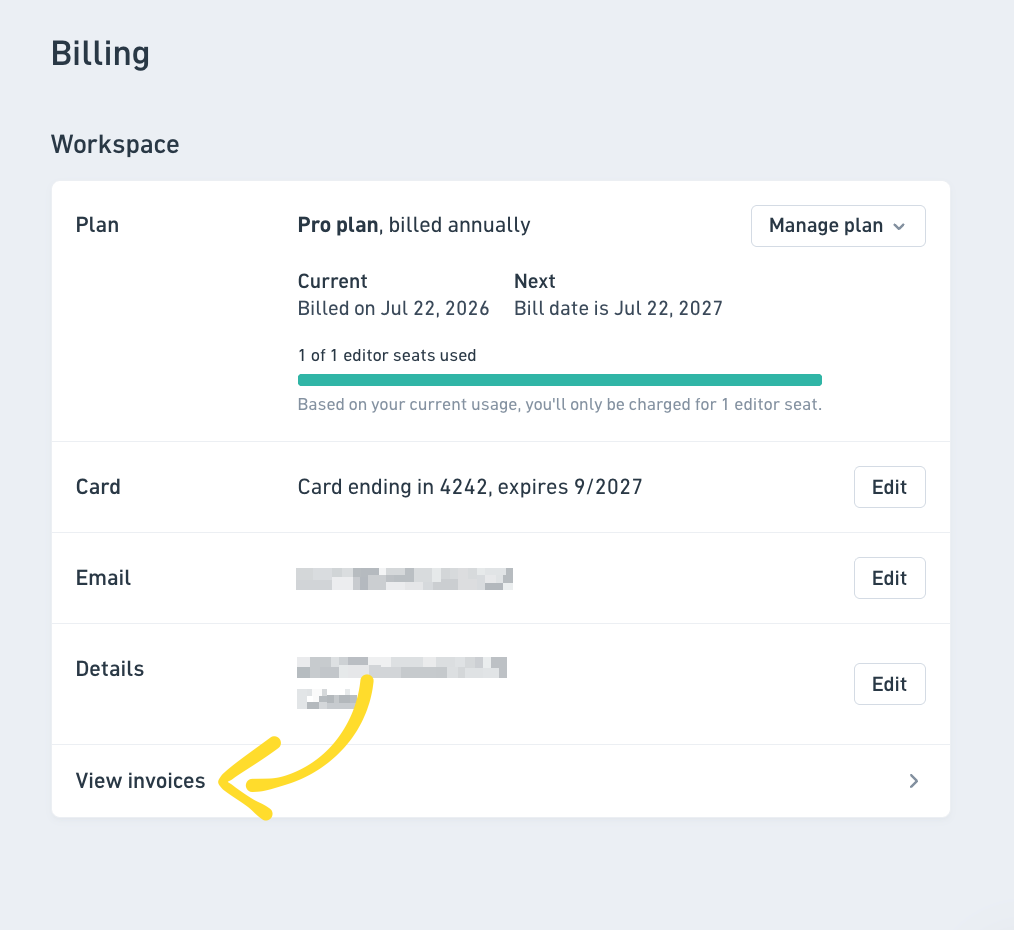The image size is (1014, 930).
Task: Select the Pro plan billed annually text
Action: pyautogui.click(x=414, y=225)
